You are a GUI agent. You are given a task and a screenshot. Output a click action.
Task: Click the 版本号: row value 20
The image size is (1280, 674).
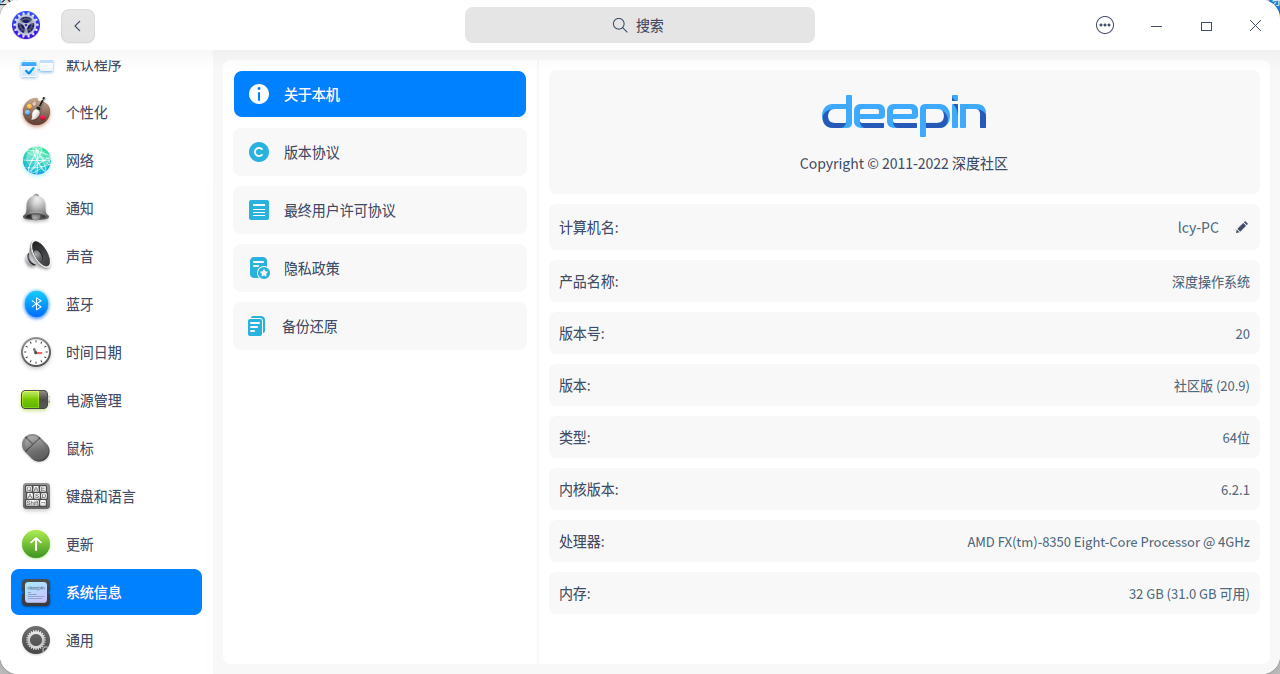click(x=1242, y=334)
